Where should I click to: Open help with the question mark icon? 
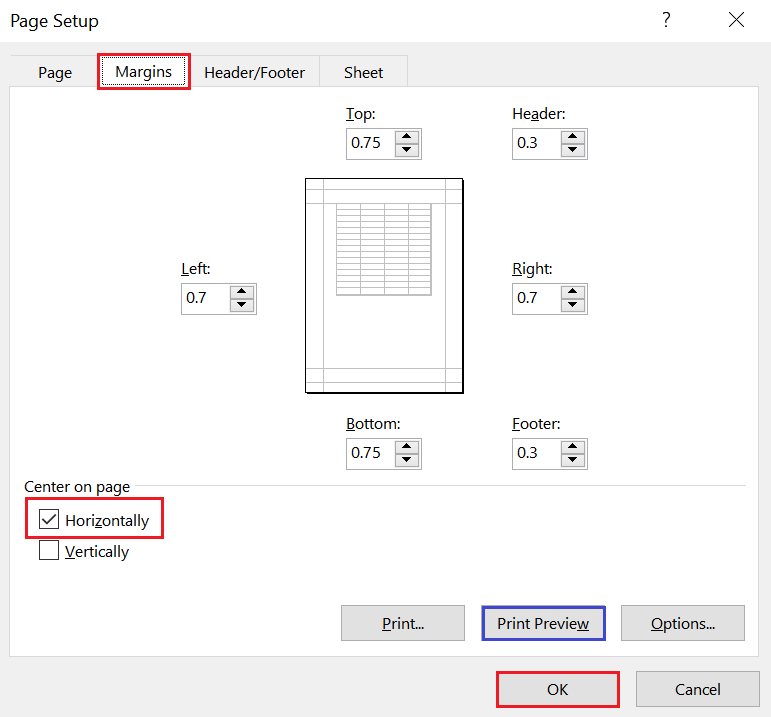click(666, 20)
